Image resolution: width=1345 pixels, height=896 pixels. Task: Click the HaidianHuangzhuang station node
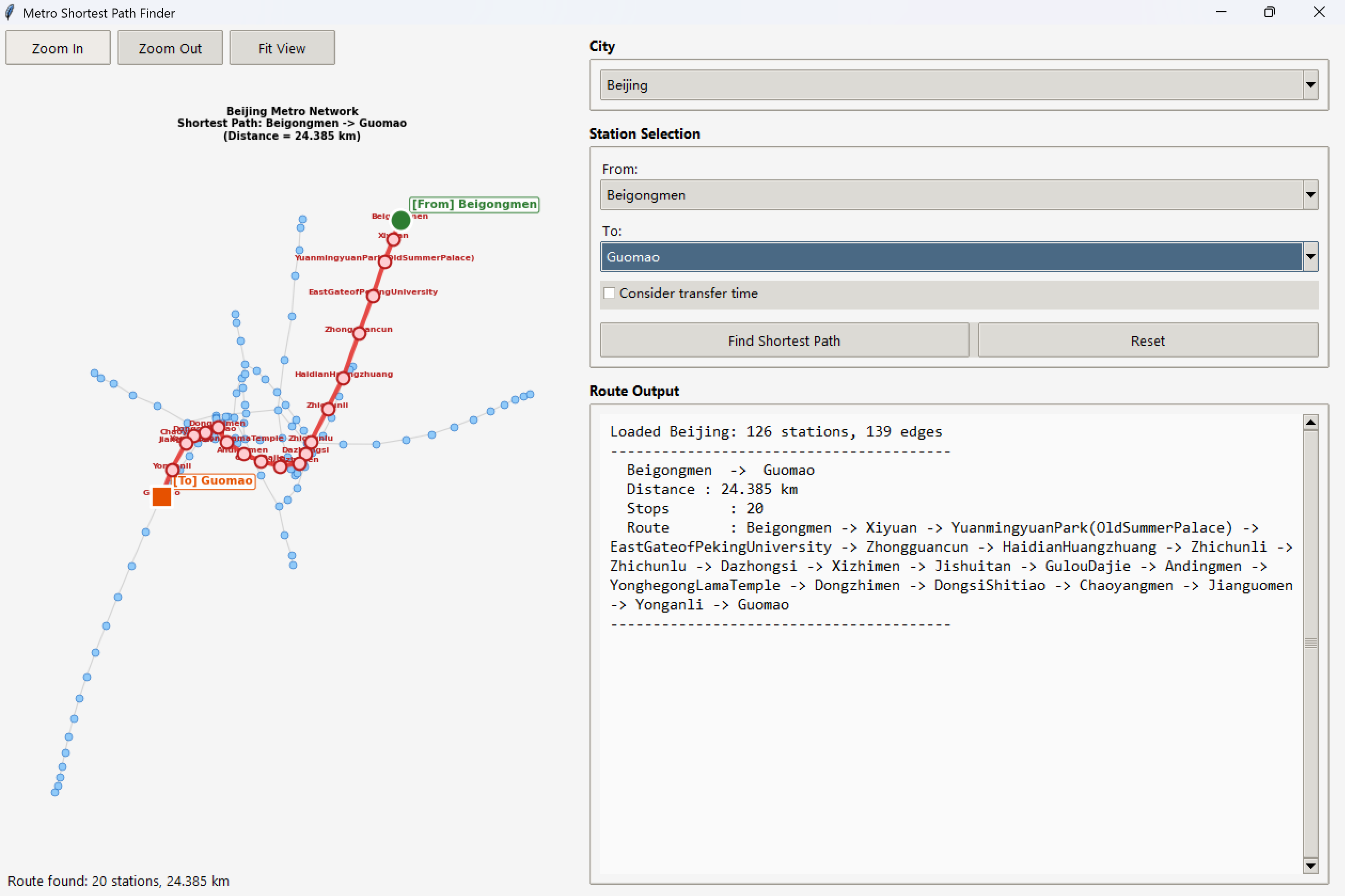click(x=343, y=378)
